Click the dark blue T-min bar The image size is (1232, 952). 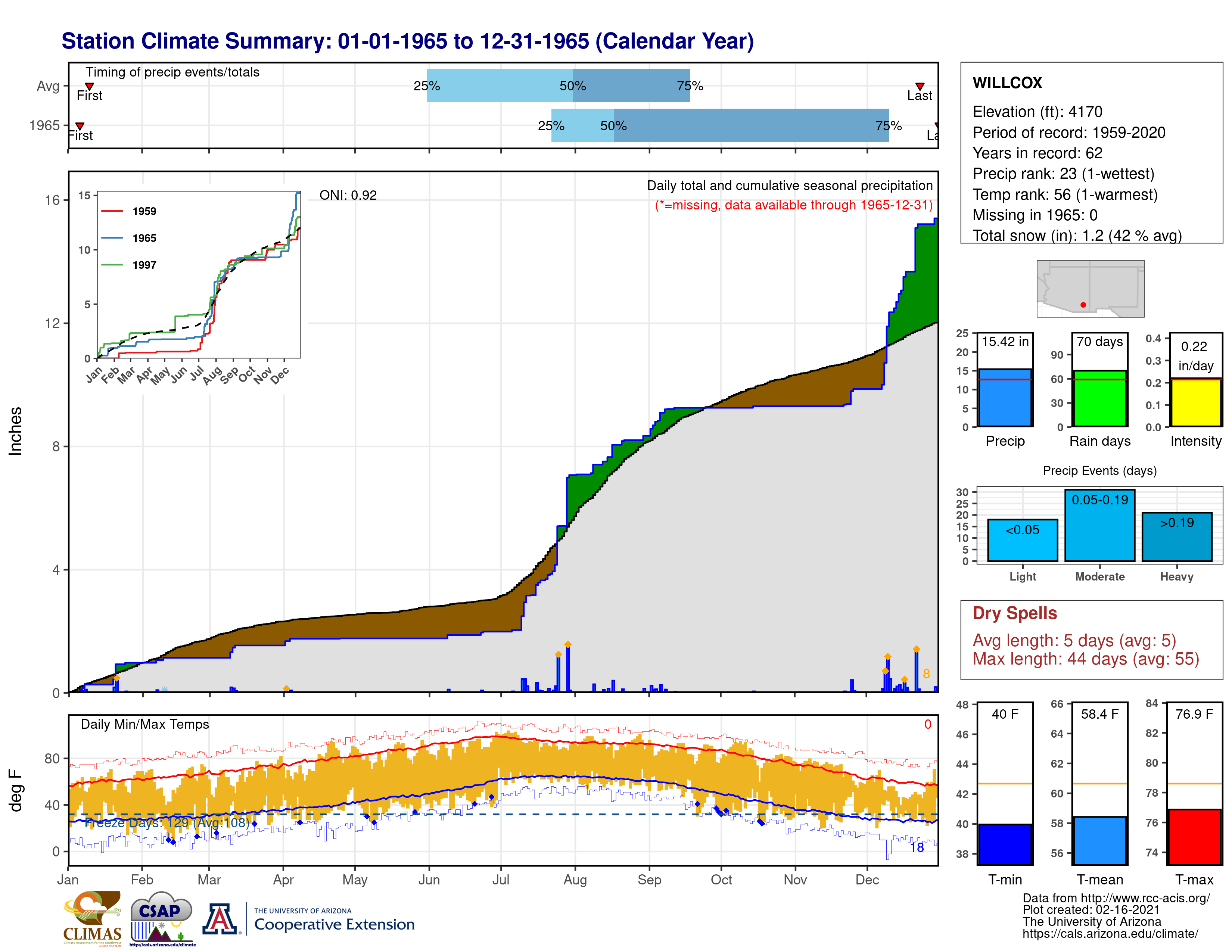[1005, 844]
